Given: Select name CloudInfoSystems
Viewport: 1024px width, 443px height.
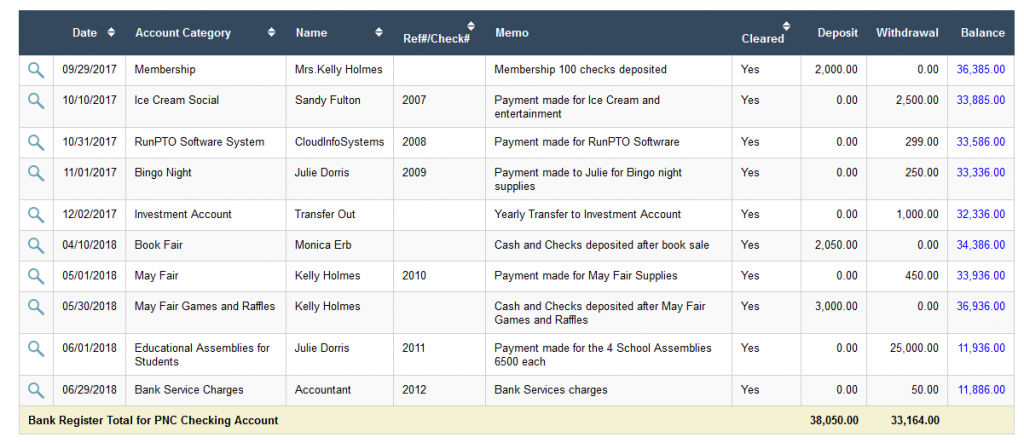Looking at the screenshot, I should (340, 142).
